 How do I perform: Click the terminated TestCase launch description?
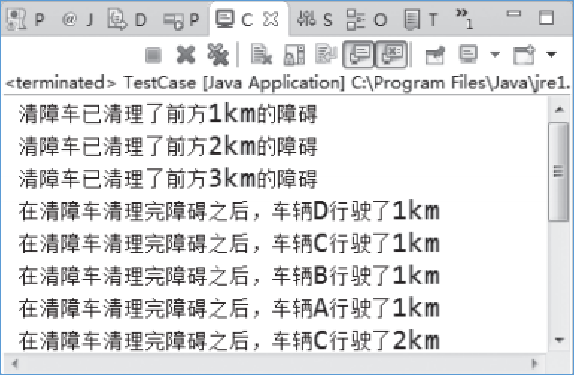(288, 83)
